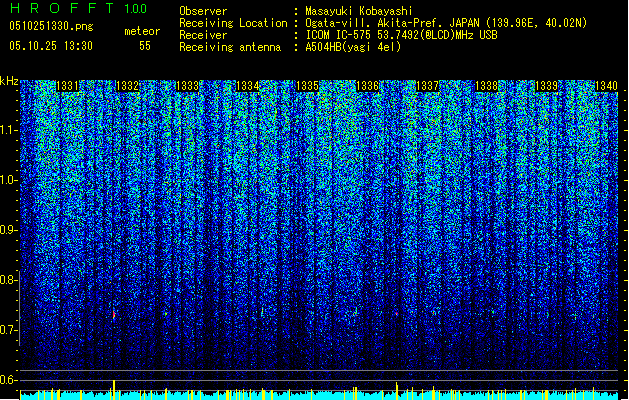Click the 1336 time marker

pyautogui.click(x=367, y=86)
